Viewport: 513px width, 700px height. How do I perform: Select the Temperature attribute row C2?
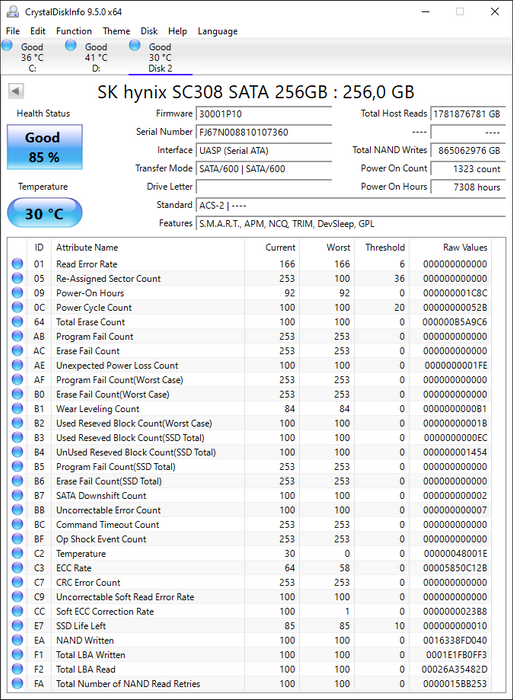pos(250,554)
